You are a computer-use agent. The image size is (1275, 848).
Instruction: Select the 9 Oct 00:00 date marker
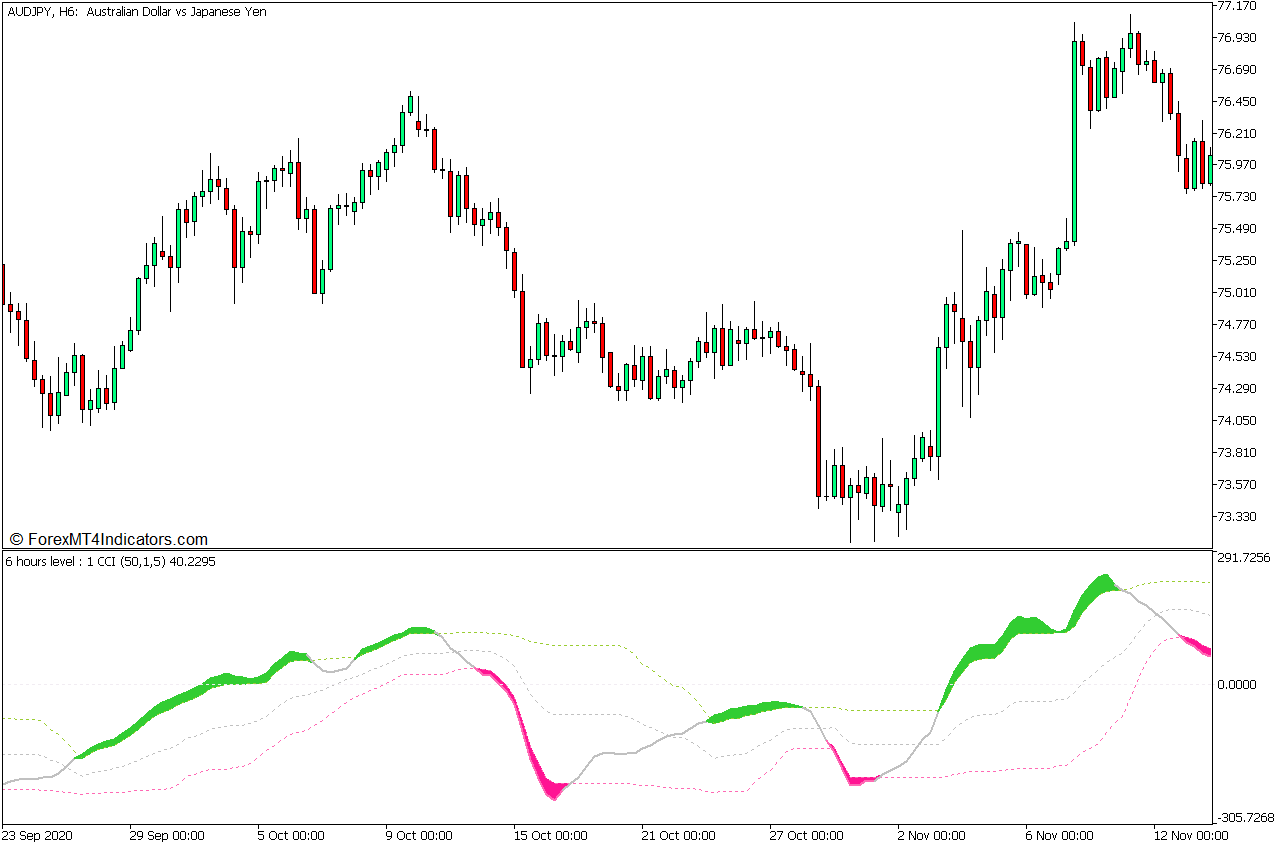tap(418, 835)
